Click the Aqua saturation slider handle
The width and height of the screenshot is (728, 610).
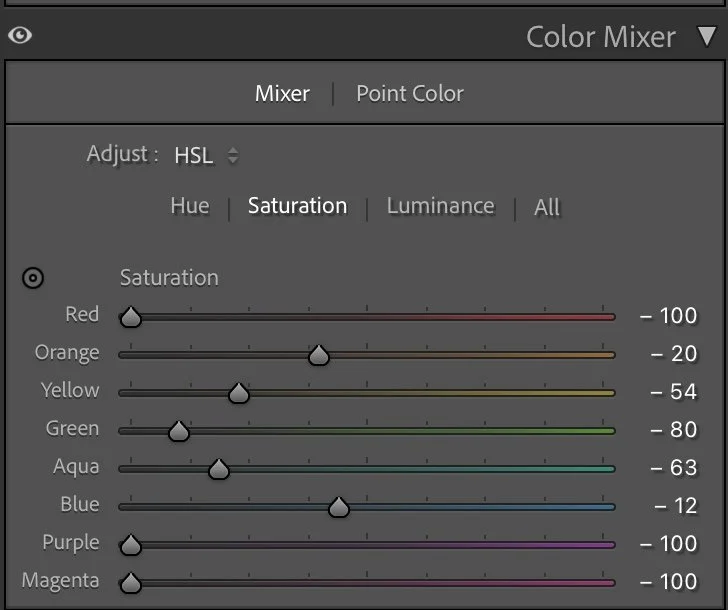219,469
